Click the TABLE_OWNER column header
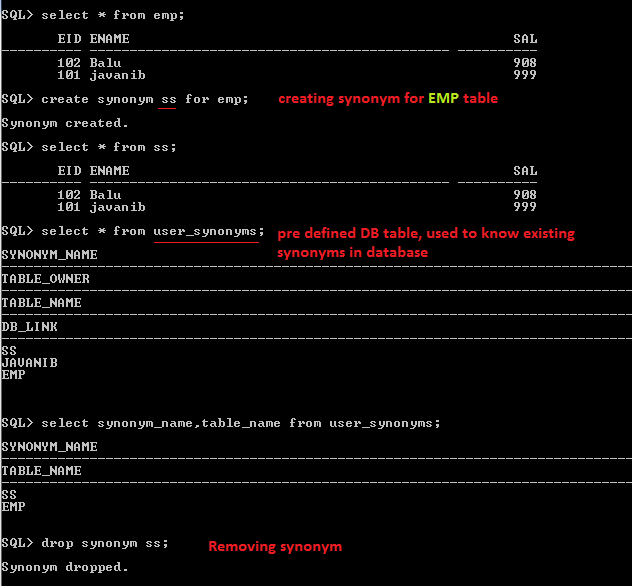Image resolution: width=632 pixels, height=586 pixels. pos(46,279)
